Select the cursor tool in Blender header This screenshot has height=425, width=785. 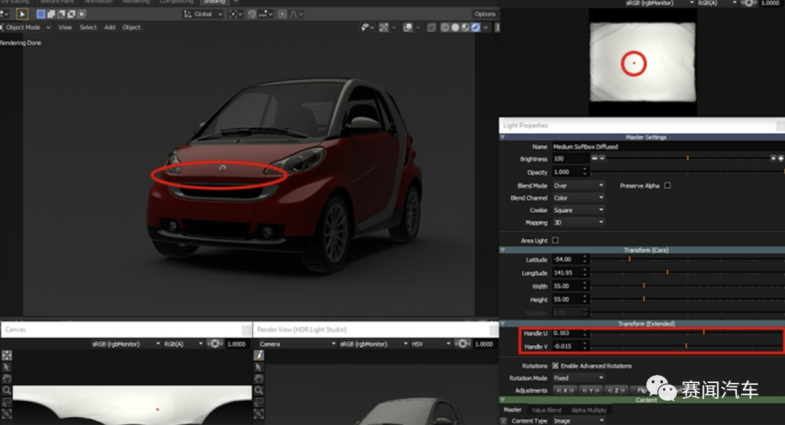22,14
